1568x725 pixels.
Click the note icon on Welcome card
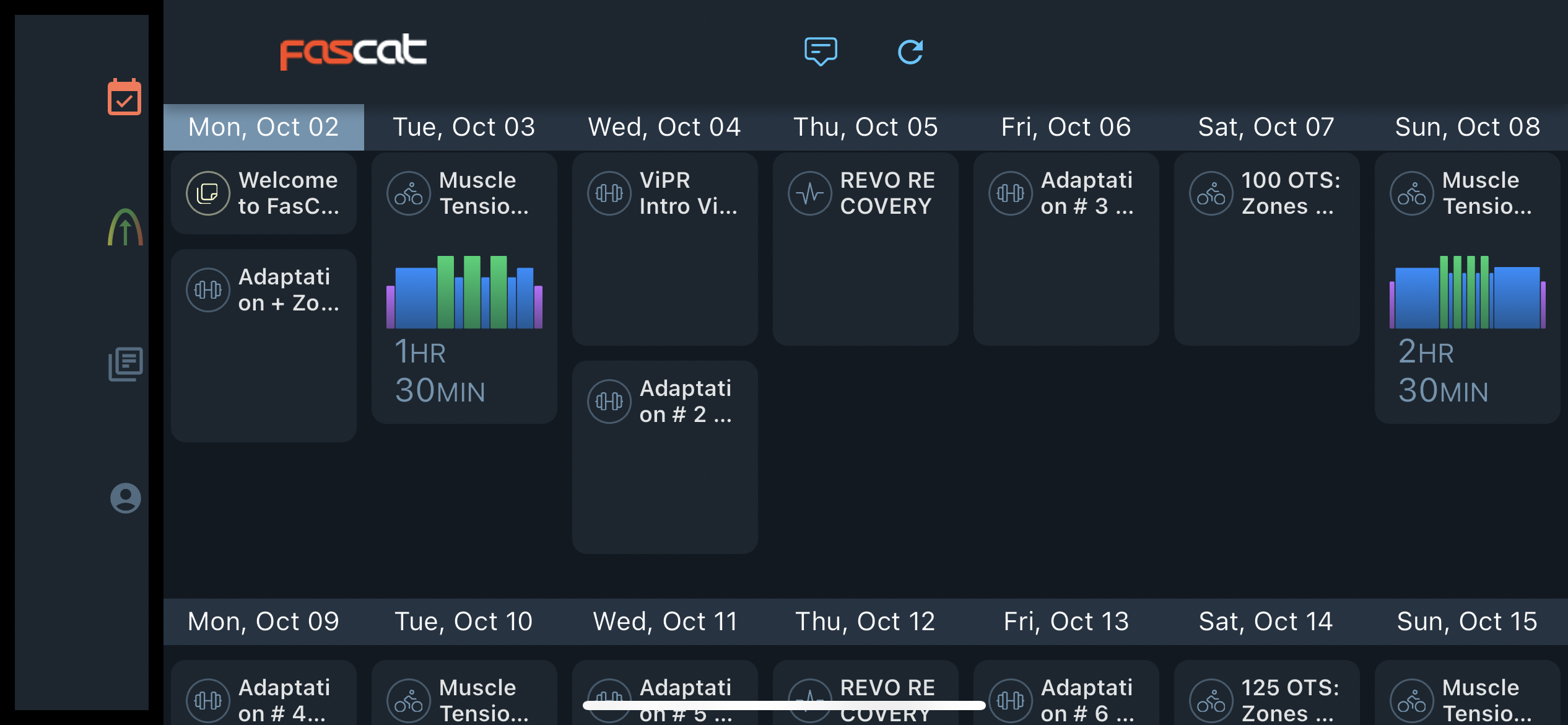point(208,193)
